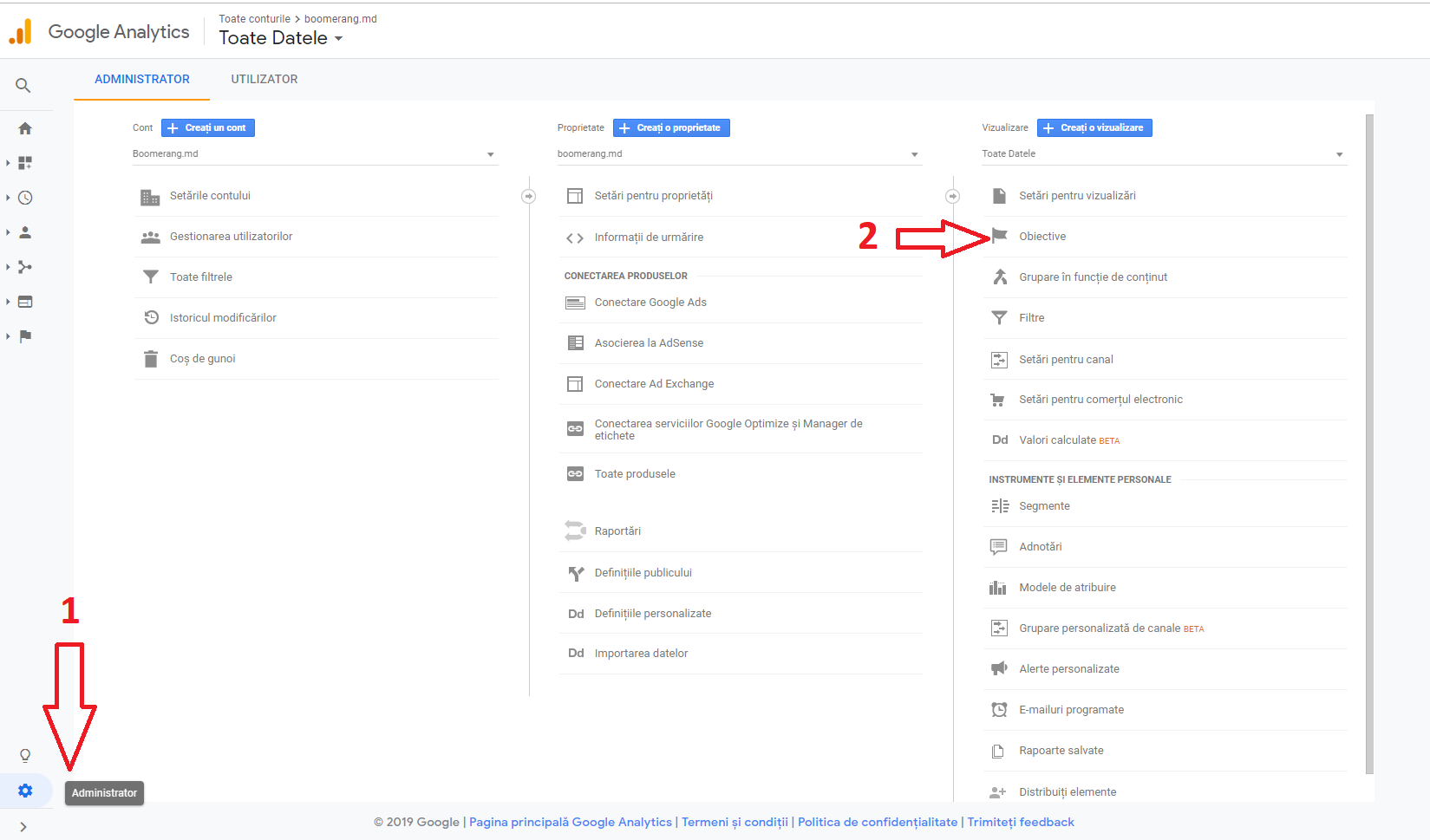The image size is (1430, 840).
Task: Open the Boomerang.md account dropdown
Action: 313,154
